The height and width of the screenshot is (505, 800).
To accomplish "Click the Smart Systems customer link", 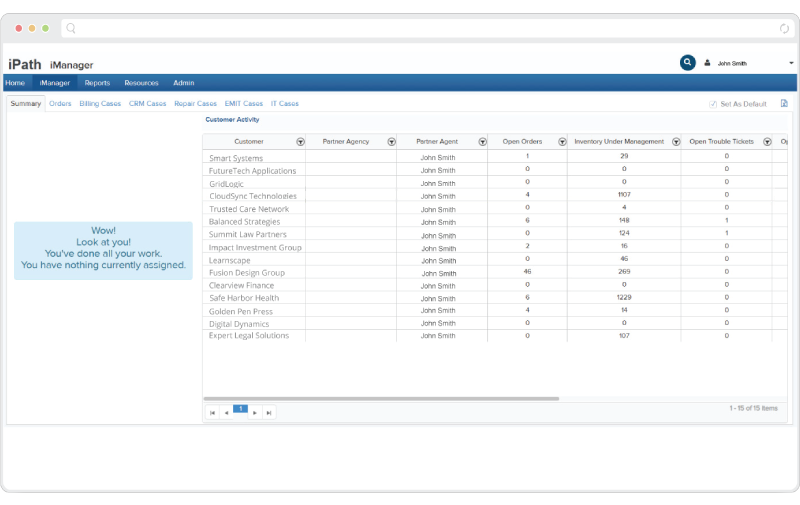I will [236, 158].
